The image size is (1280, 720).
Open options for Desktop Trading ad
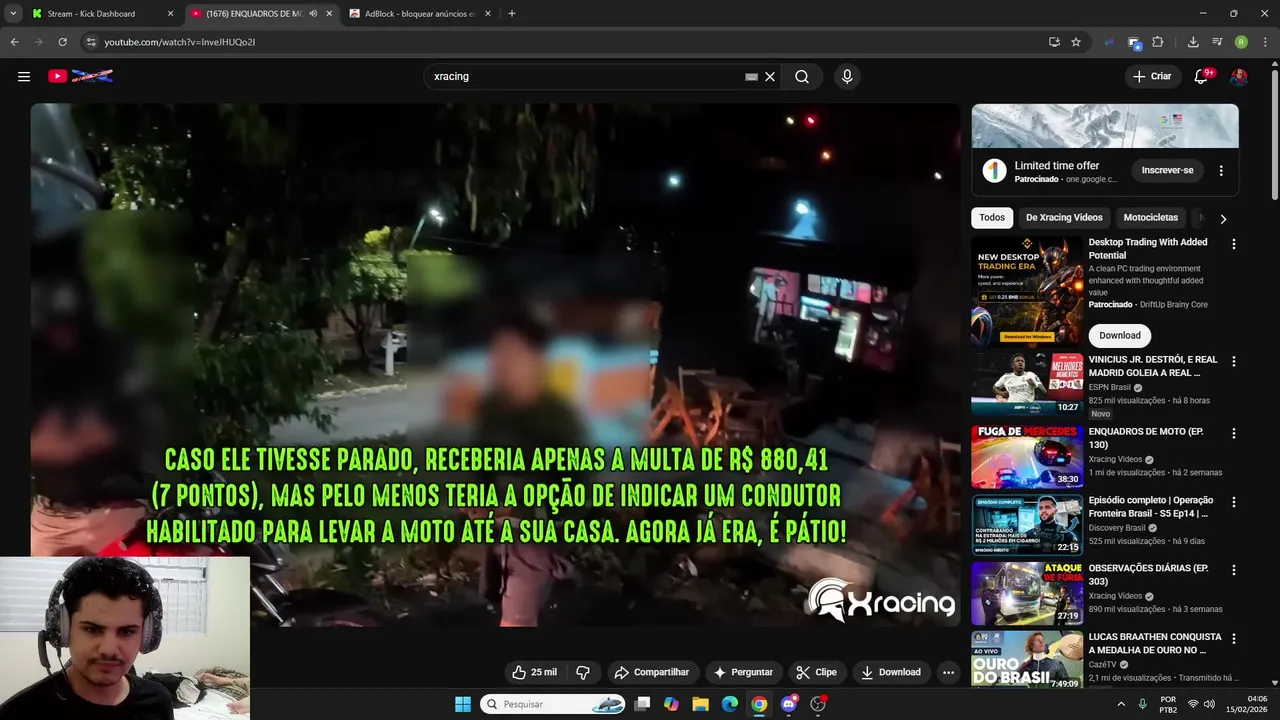(x=1233, y=244)
